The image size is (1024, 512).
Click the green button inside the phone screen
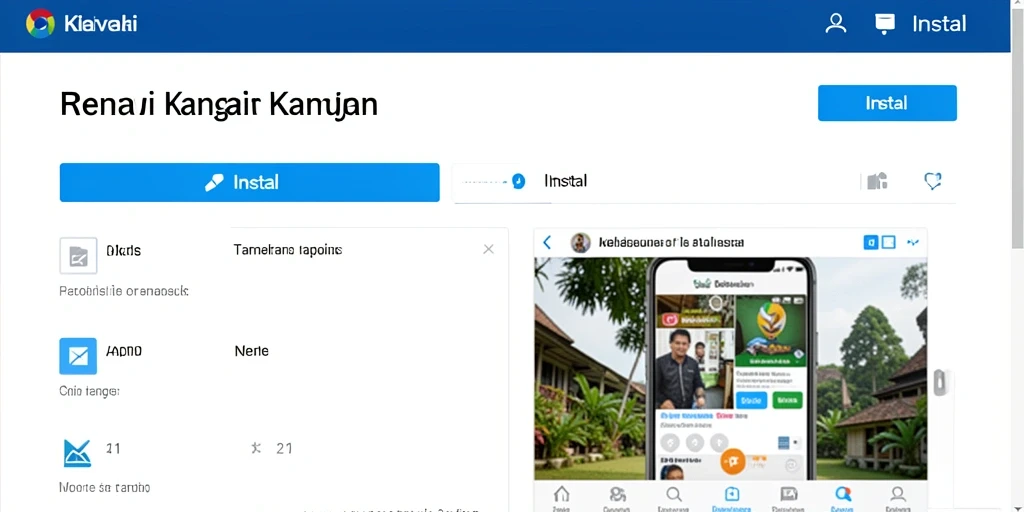[788, 400]
